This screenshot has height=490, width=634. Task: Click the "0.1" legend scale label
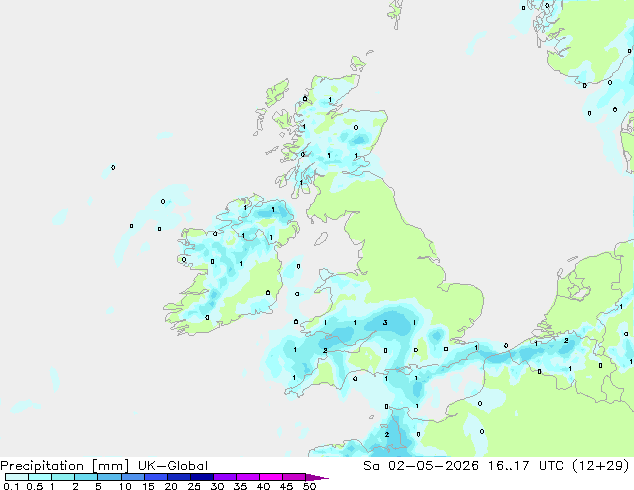pyautogui.click(x=11, y=486)
